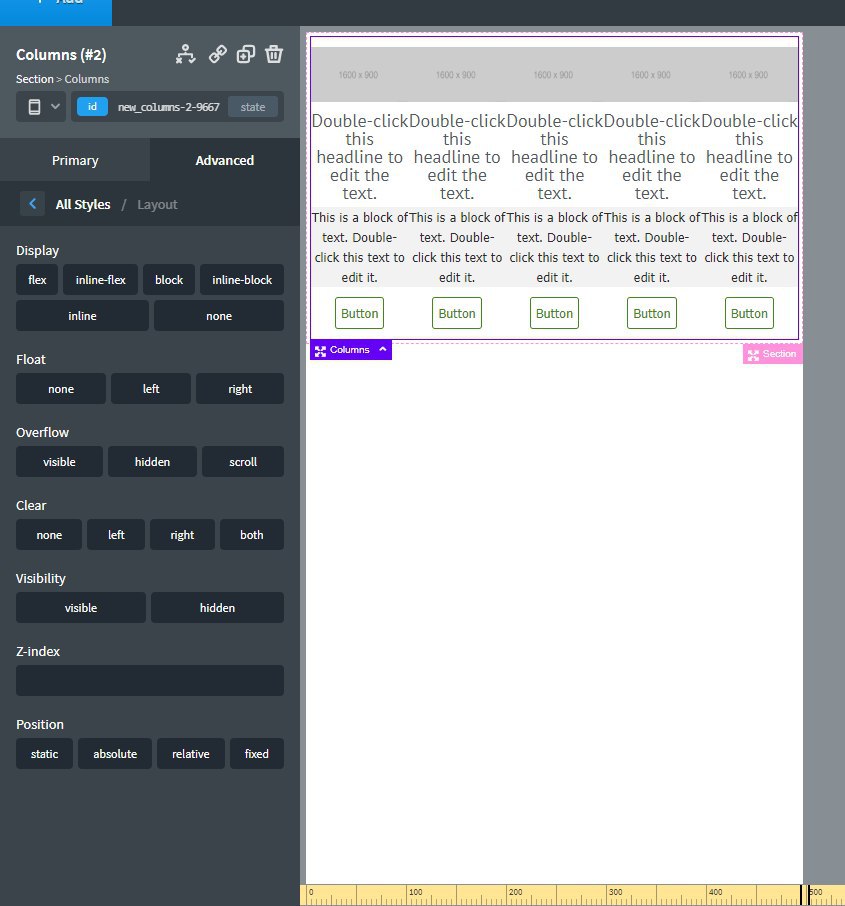This screenshot has height=906, width=845.
Task: Click the Section breadcrumb in Section > Columns
Action: coord(35,79)
